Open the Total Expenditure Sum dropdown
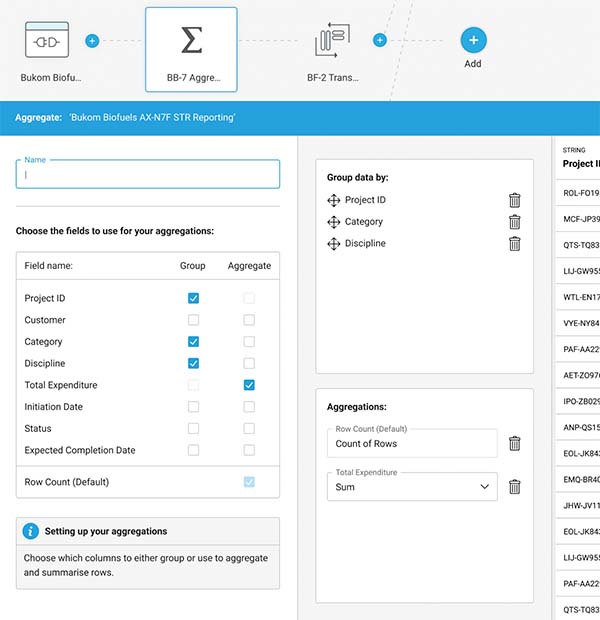Viewport: 600px width, 620px height. pos(412,487)
